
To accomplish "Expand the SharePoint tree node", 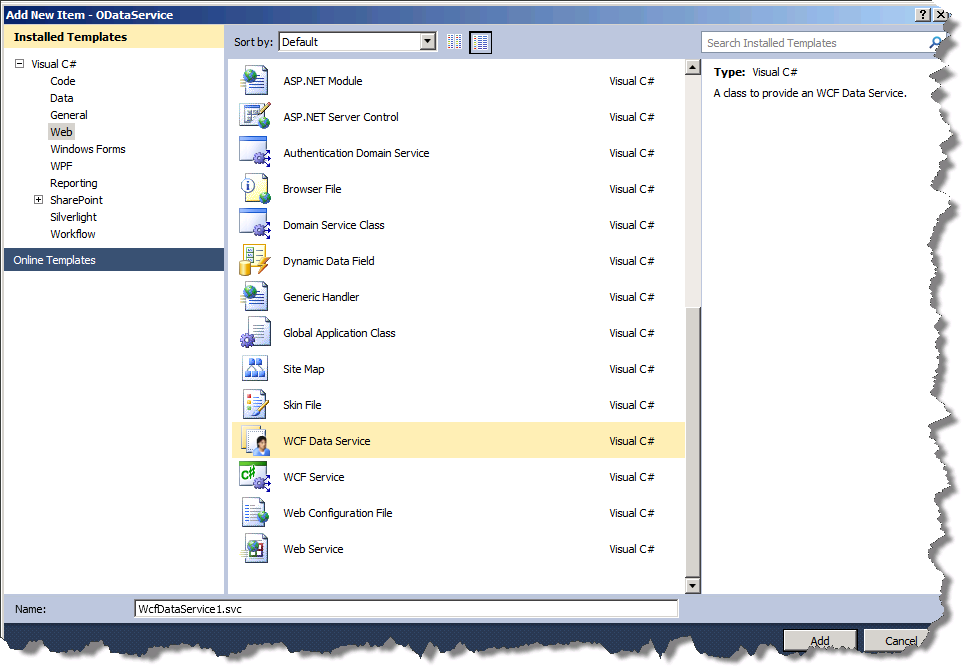I will (x=38, y=199).
